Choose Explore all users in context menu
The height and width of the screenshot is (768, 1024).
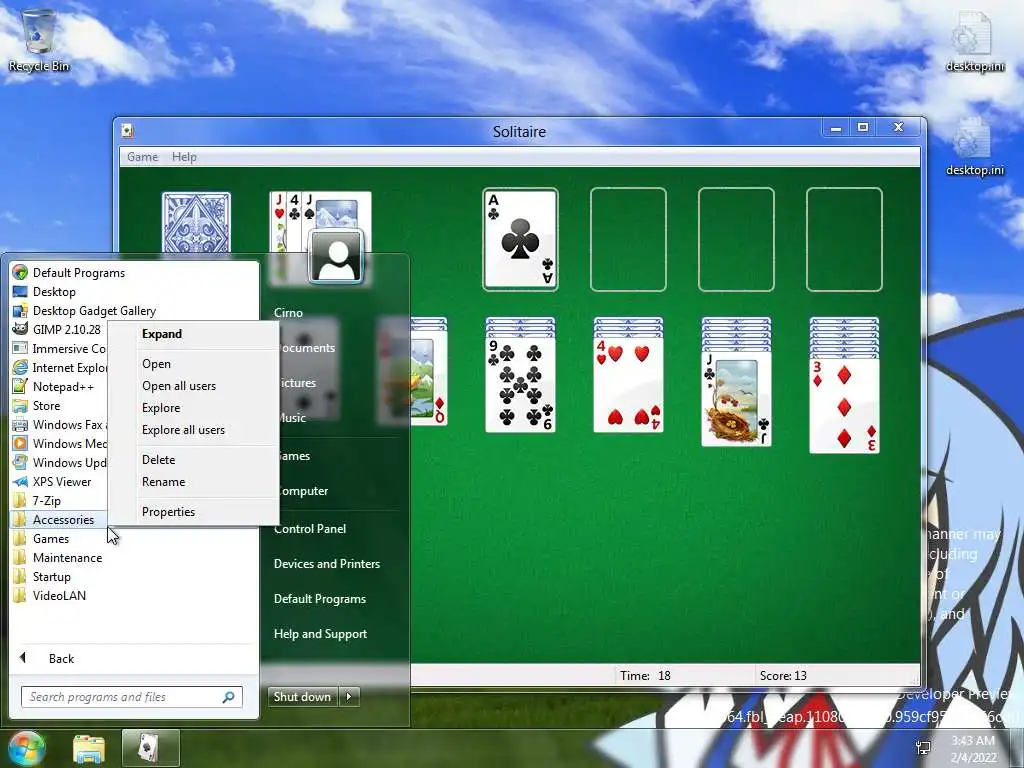tap(193, 430)
